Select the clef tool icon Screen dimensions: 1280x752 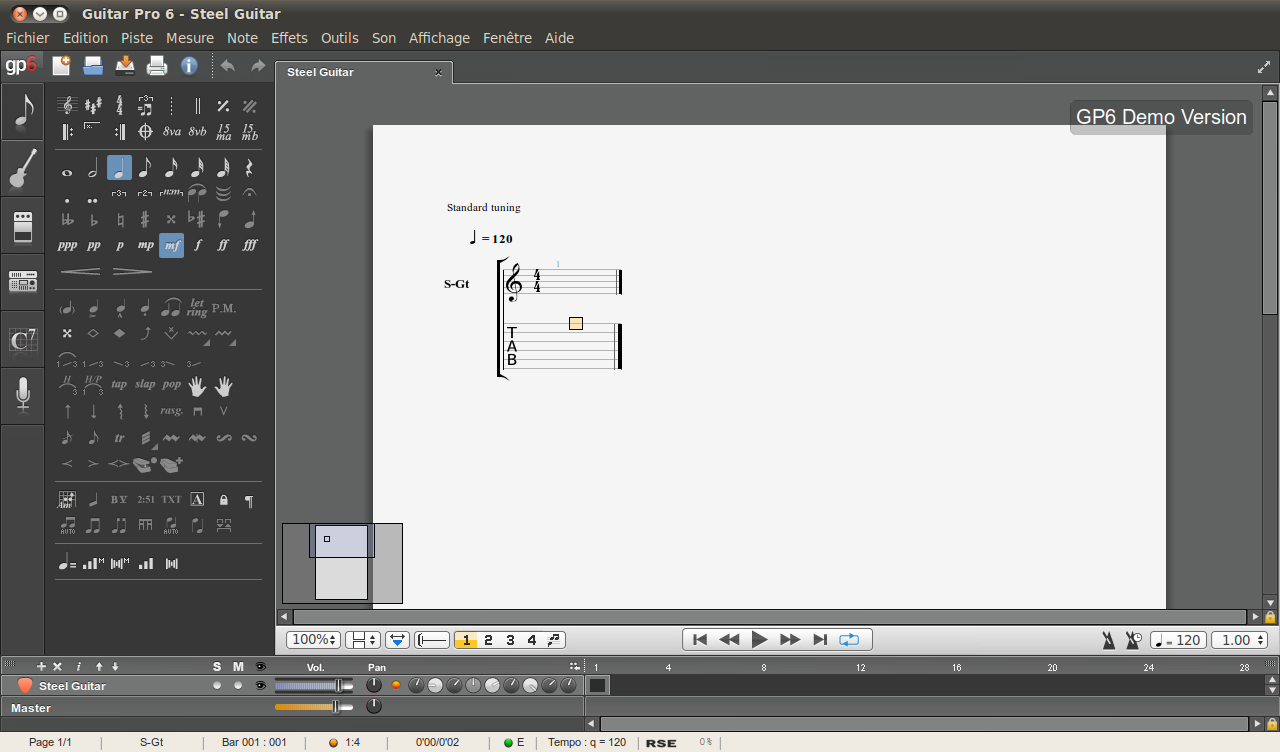coord(67,105)
